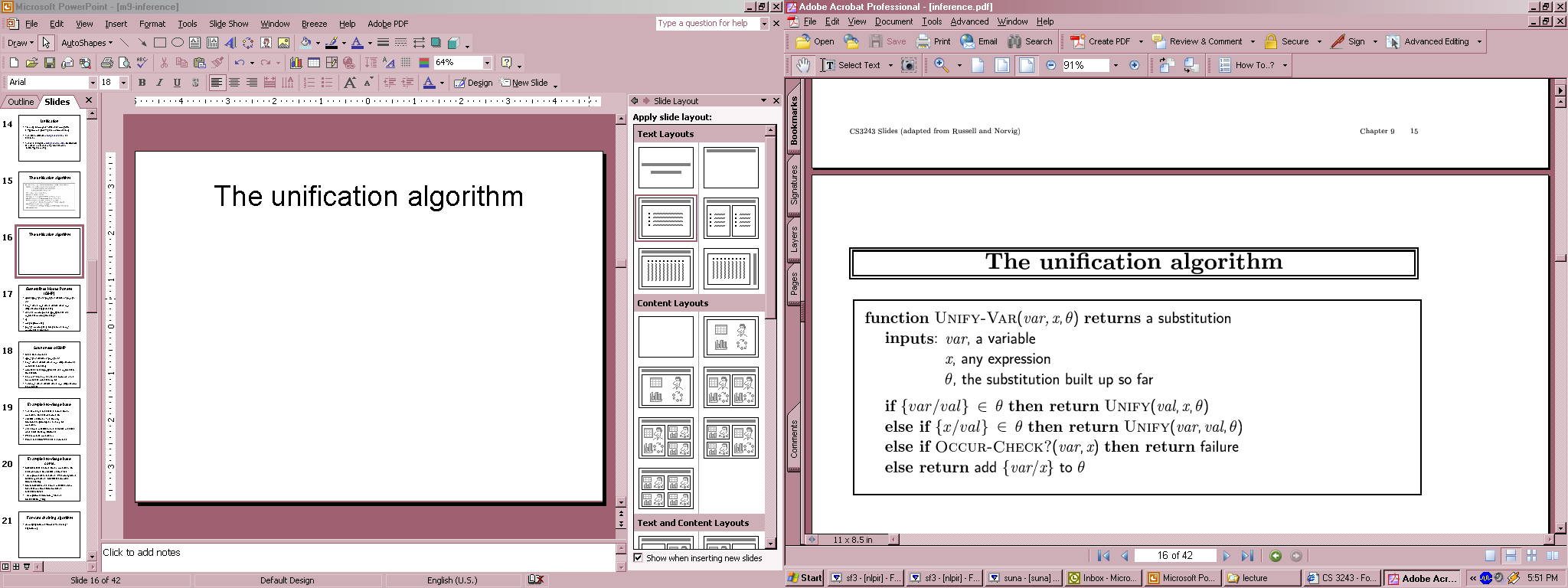Select the Acrobat Hand tool
The height and width of the screenshot is (588, 1568).
(802, 65)
